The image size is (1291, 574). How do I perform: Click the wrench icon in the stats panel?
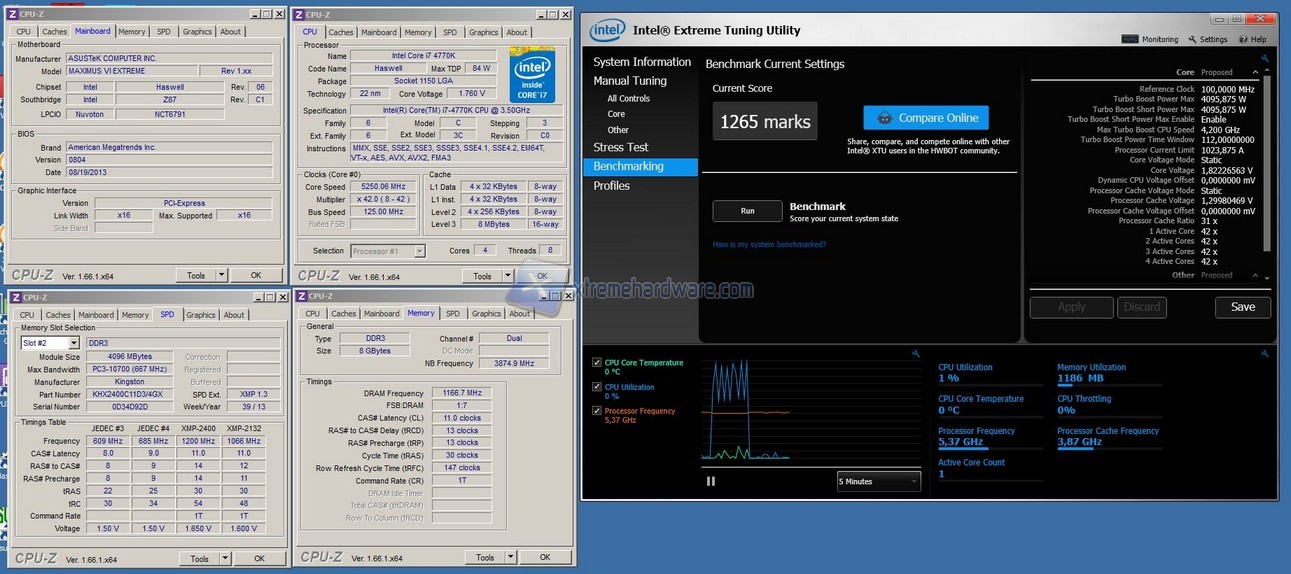(1265, 353)
